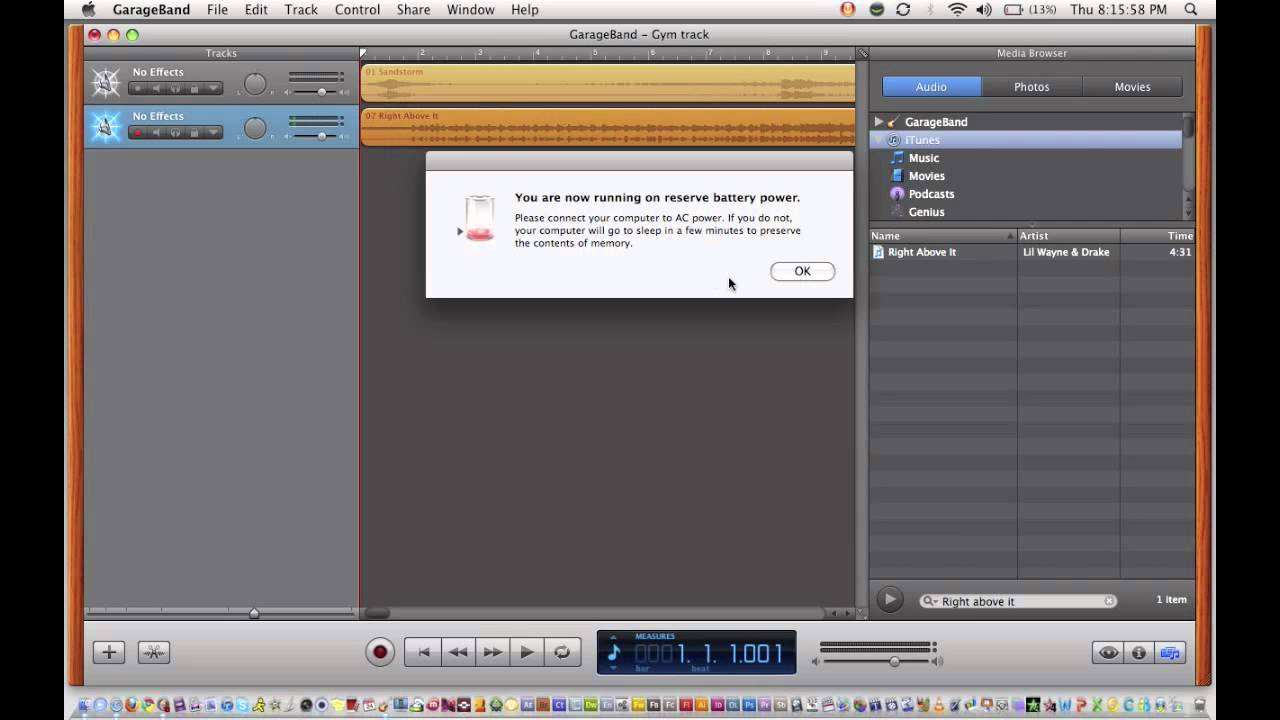Switch to the Audio tab in Media Browser
Screen dimensions: 1280x720
click(x=931, y=87)
